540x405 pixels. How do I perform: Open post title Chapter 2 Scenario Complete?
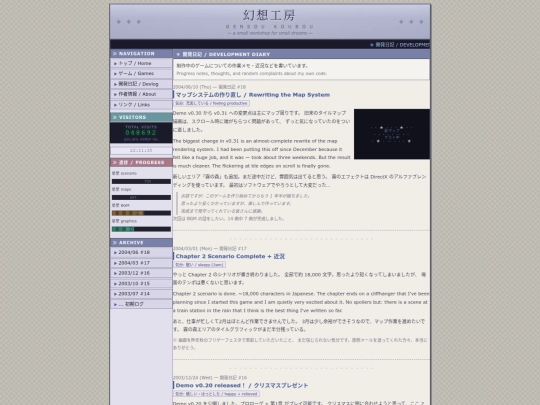pyautogui.click(x=230, y=256)
